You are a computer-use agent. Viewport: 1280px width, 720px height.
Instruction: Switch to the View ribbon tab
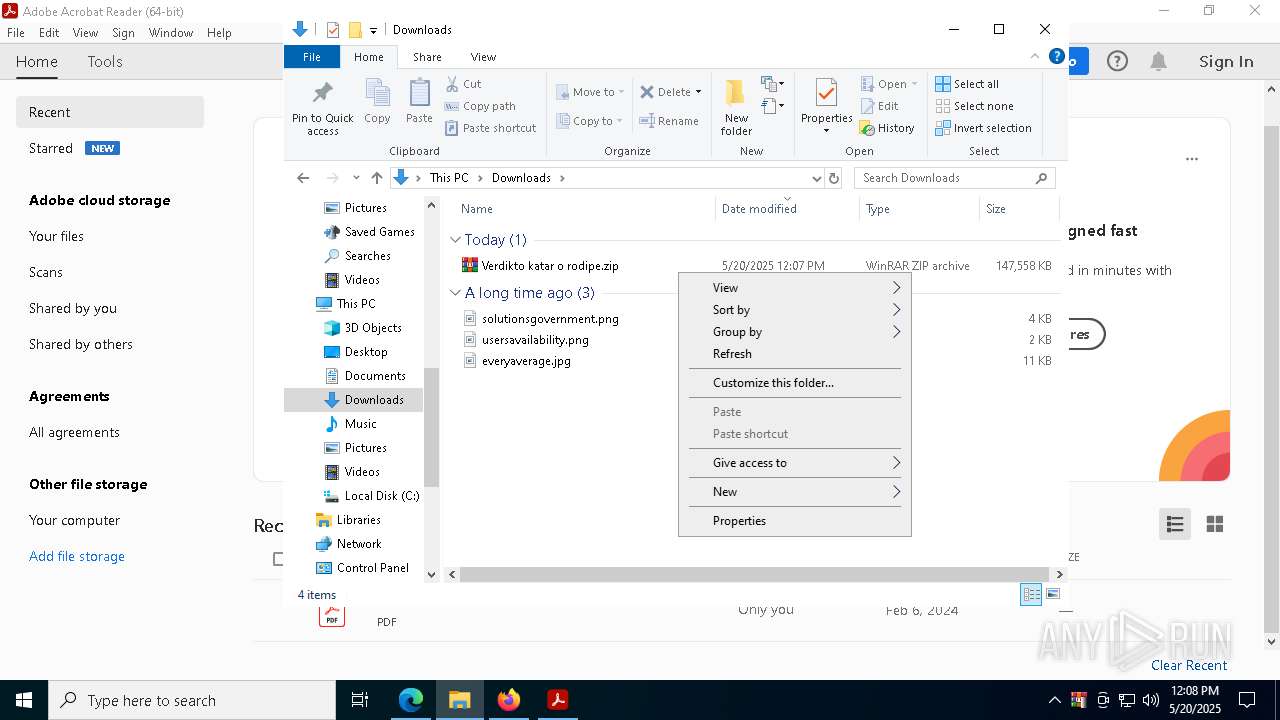pos(483,57)
